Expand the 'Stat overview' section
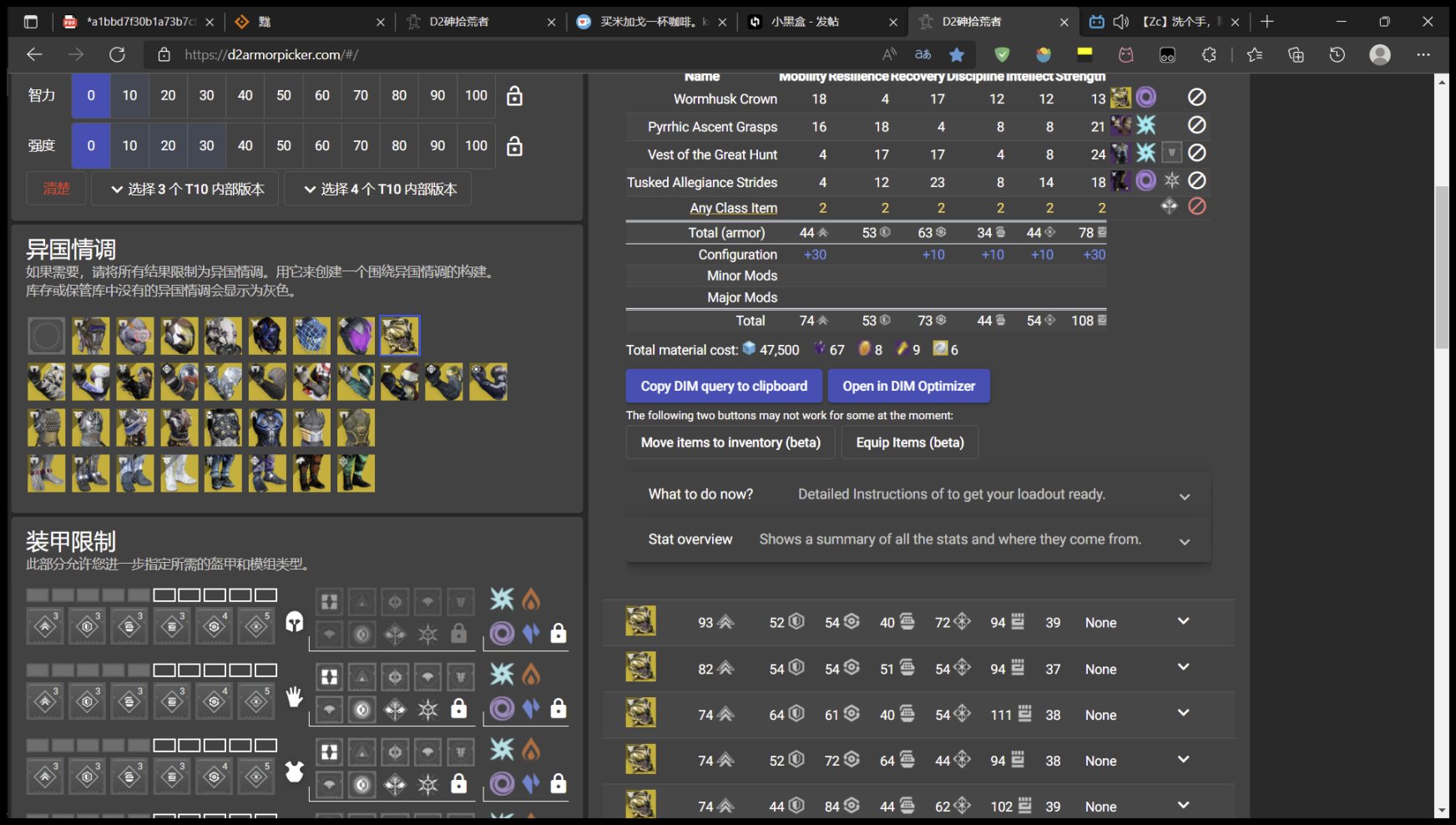This screenshot has height=825, width=1456. (x=918, y=539)
